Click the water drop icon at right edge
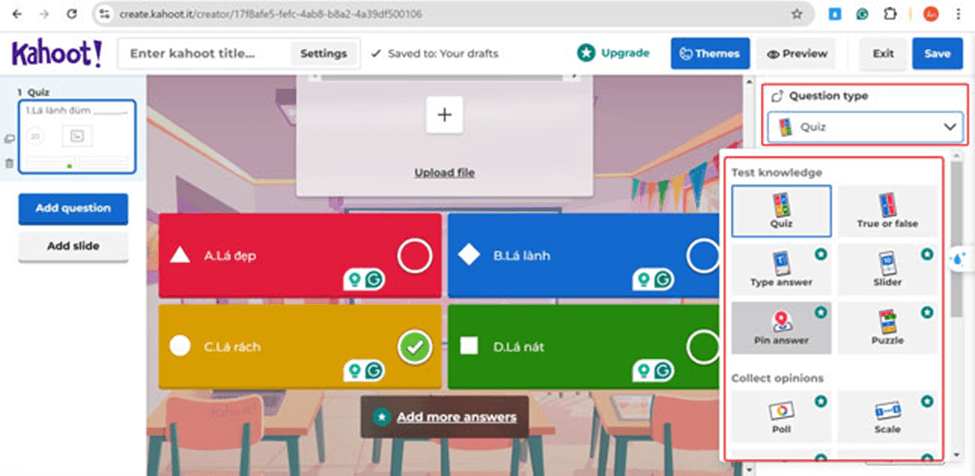The height and width of the screenshot is (476, 975). [x=959, y=259]
